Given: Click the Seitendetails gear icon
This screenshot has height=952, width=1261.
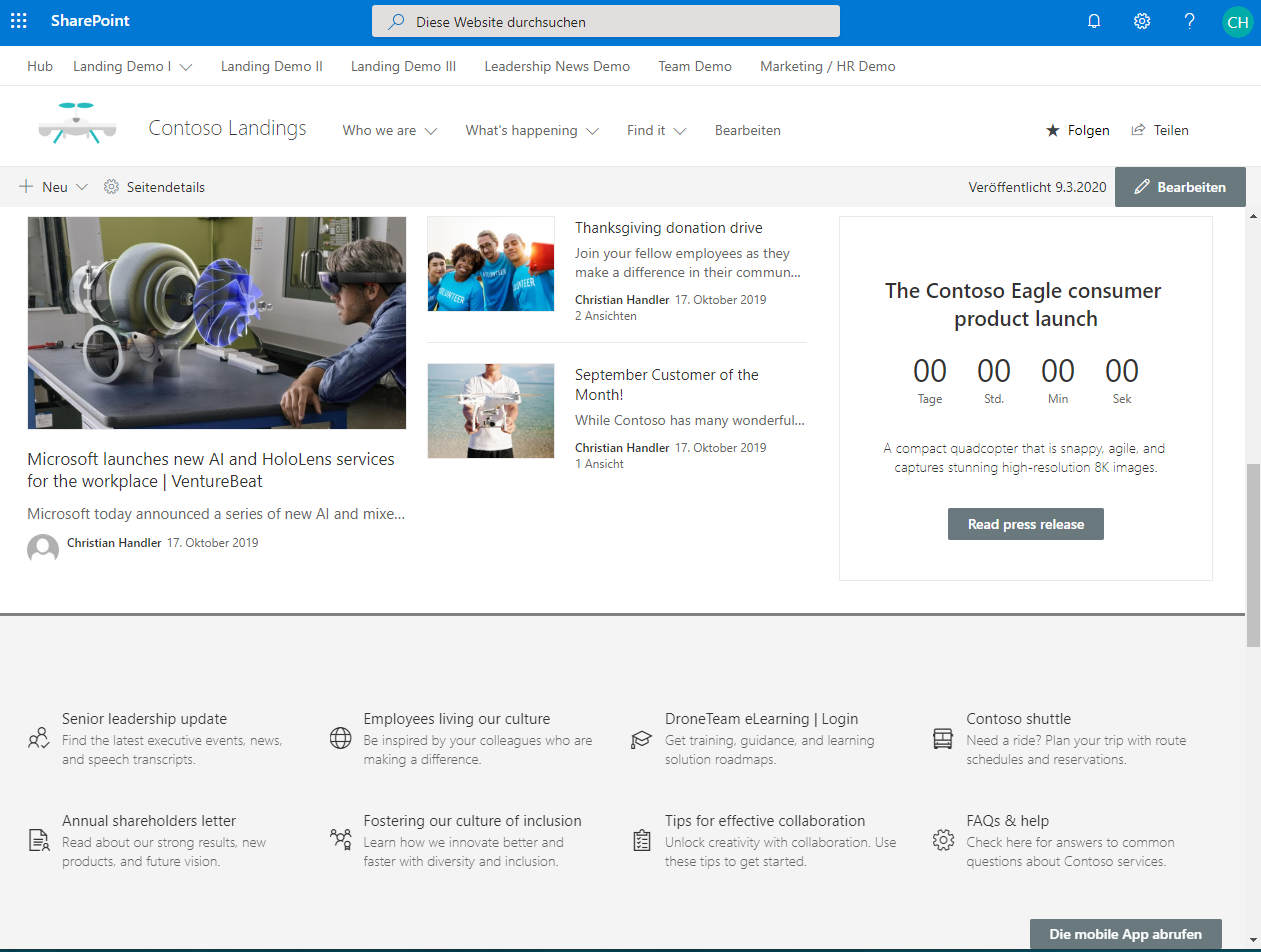Looking at the screenshot, I should coord(111,187).
